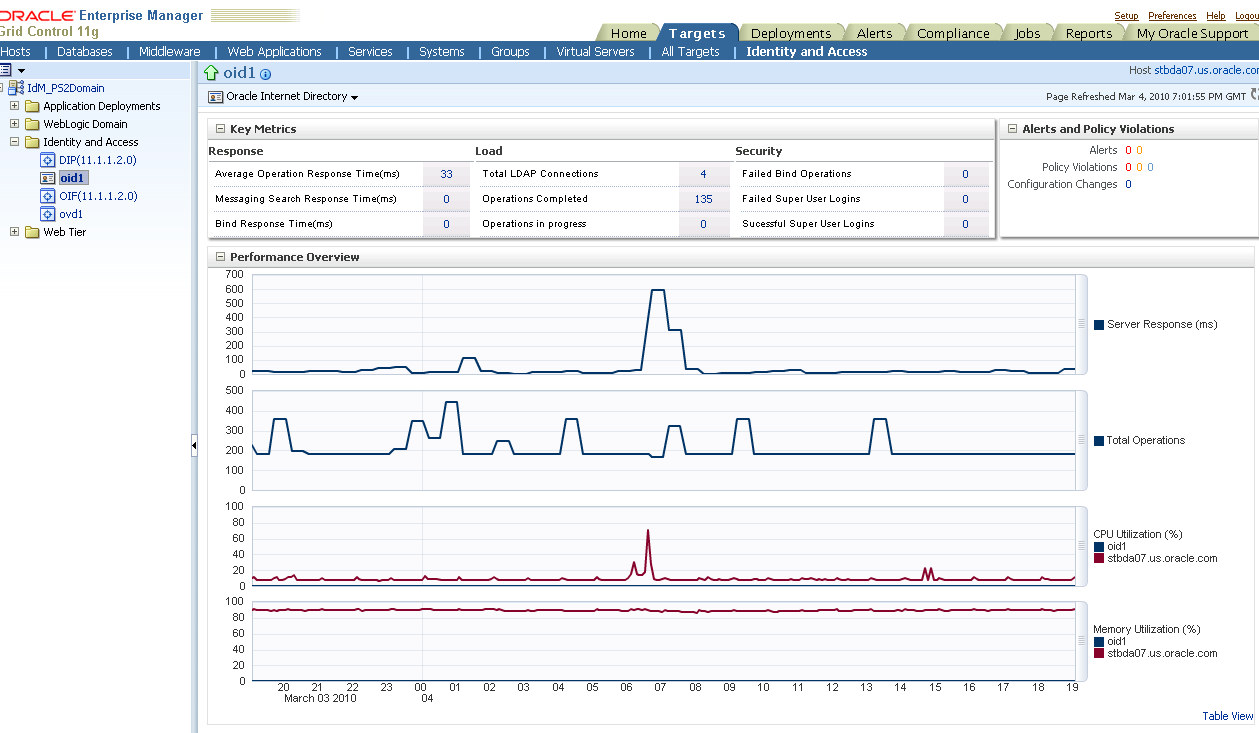Open the tree view options dropdown arrow
Screen dimensions: 1259x733
click(21, 71)
